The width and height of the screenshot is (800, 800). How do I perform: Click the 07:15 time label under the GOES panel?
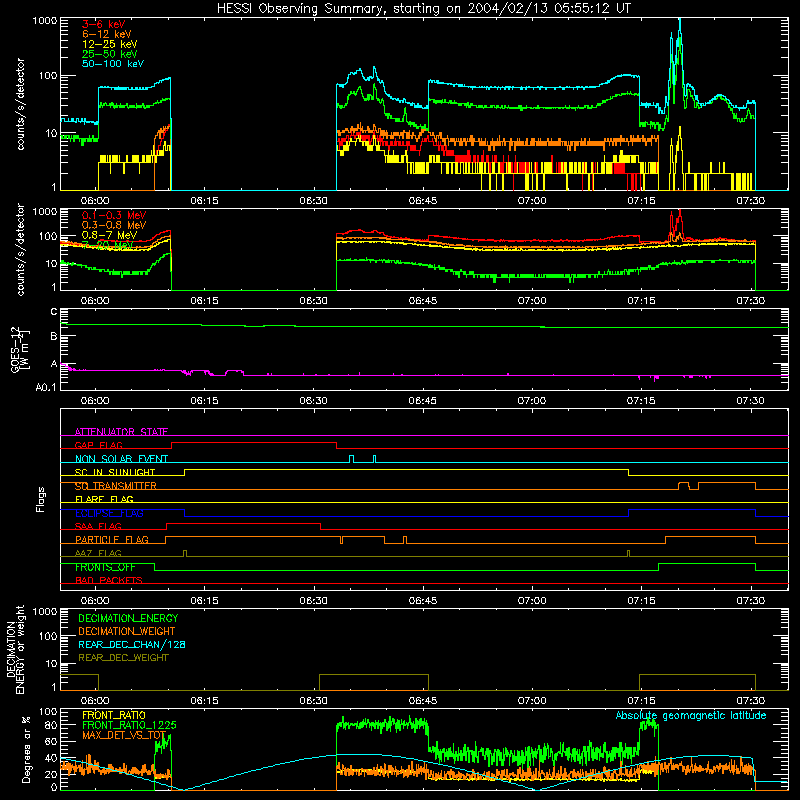tap(641, 401)
